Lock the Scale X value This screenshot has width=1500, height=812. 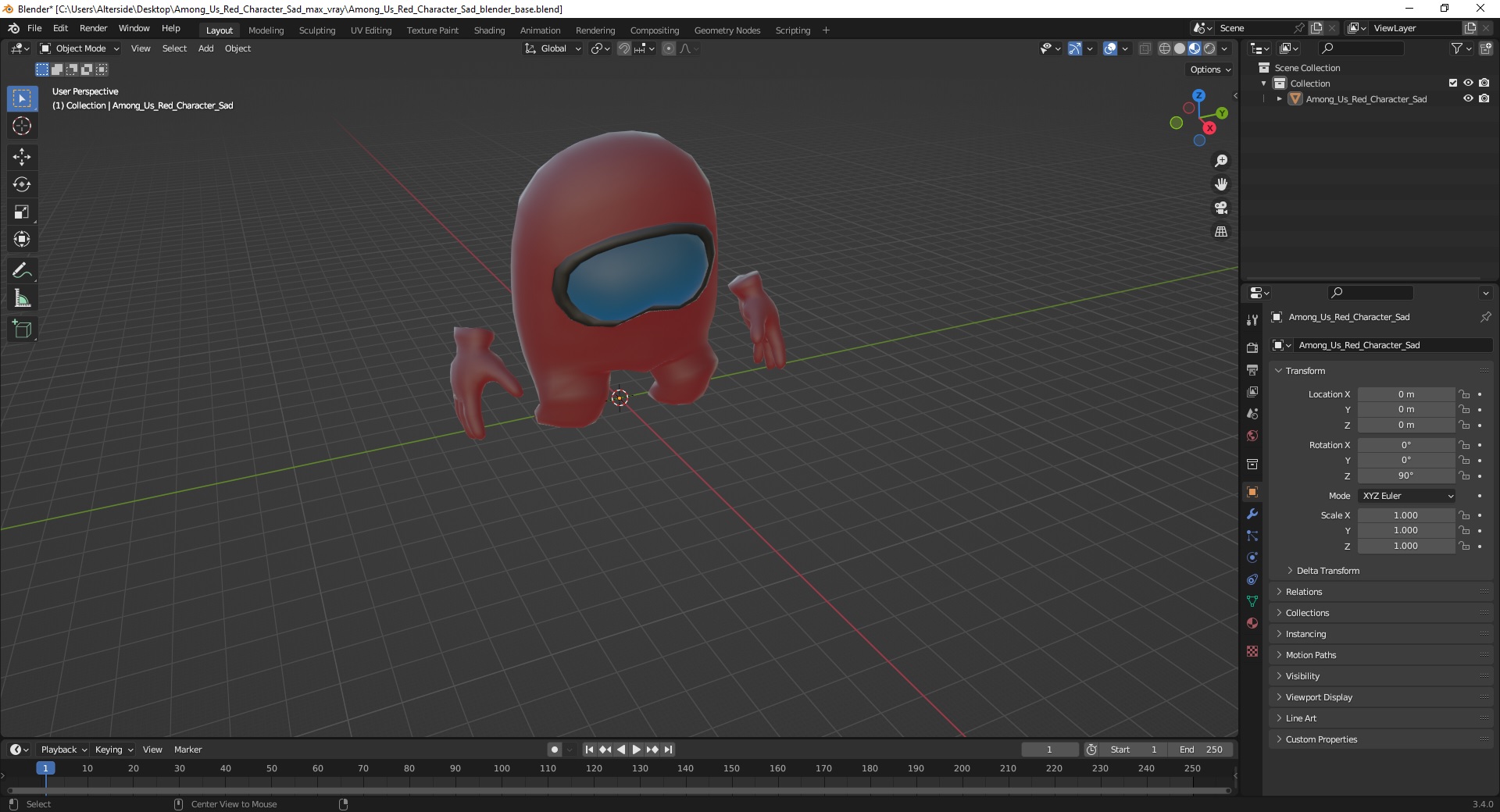(1465, 515)
